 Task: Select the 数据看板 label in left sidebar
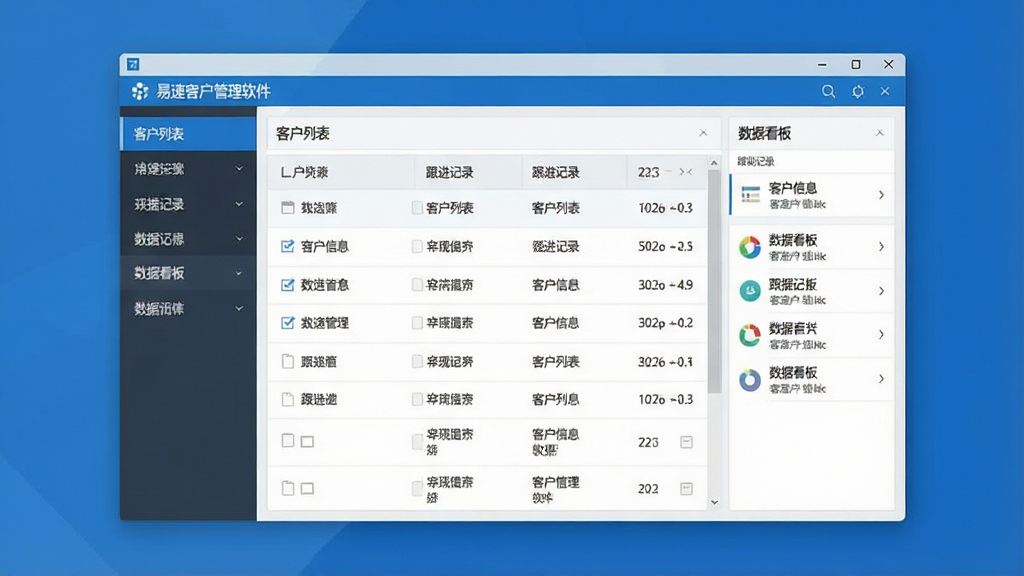(159, 273)
